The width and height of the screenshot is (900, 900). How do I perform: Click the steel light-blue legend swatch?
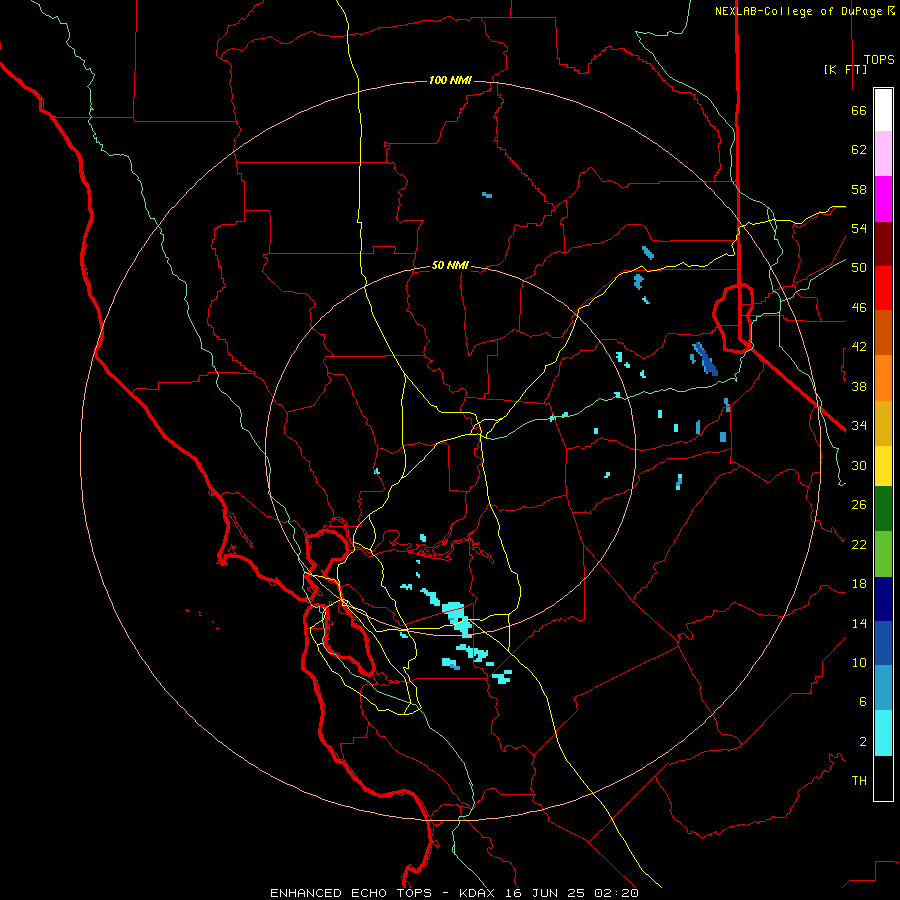883,688
